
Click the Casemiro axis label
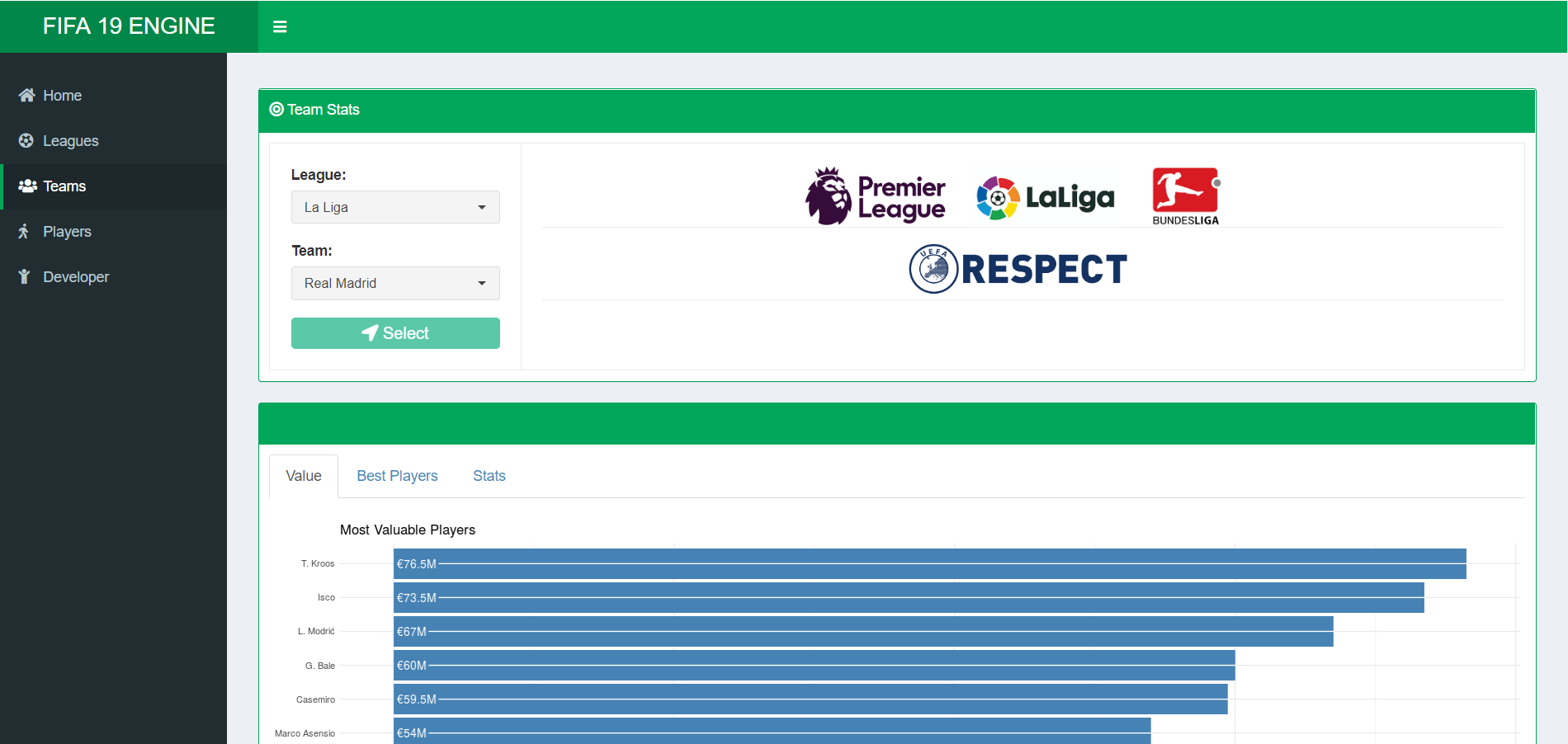316,699
